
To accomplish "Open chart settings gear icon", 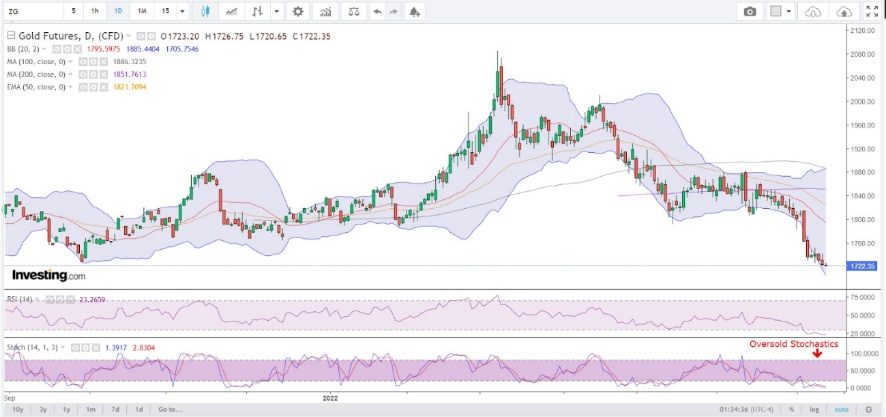I will point(298,11).
